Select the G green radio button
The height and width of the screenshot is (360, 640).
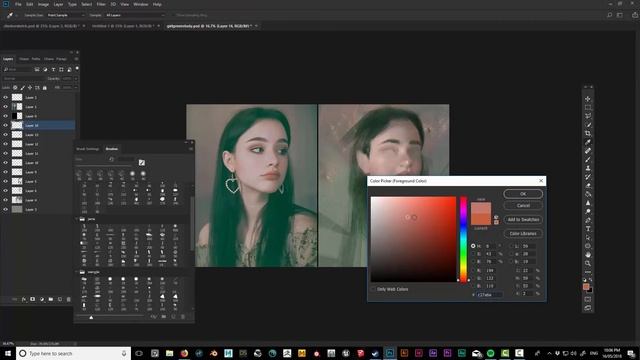[x=473, y=278]
